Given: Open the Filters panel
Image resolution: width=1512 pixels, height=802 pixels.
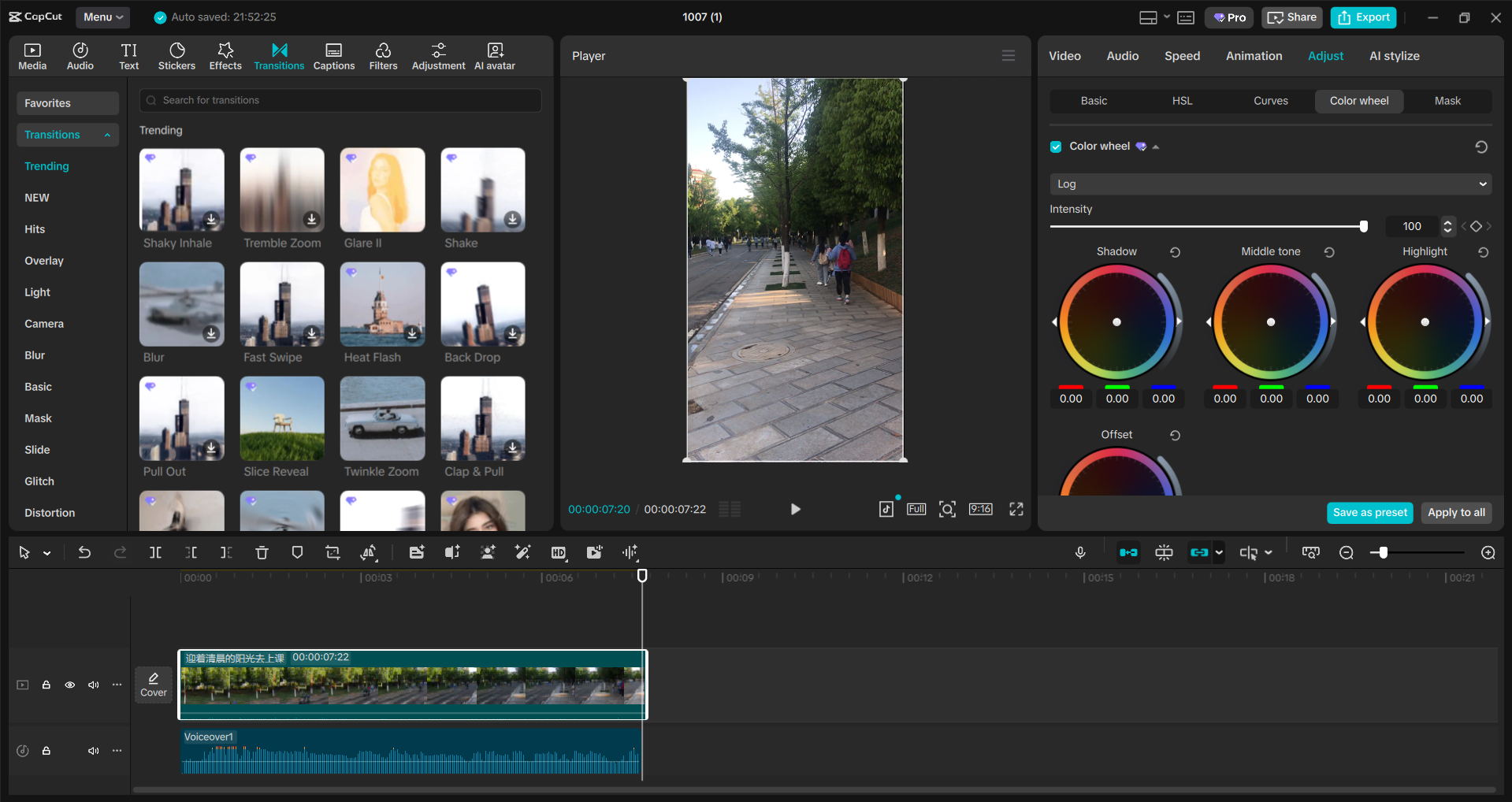Looking at the screenshot, I should click(383, 55).
